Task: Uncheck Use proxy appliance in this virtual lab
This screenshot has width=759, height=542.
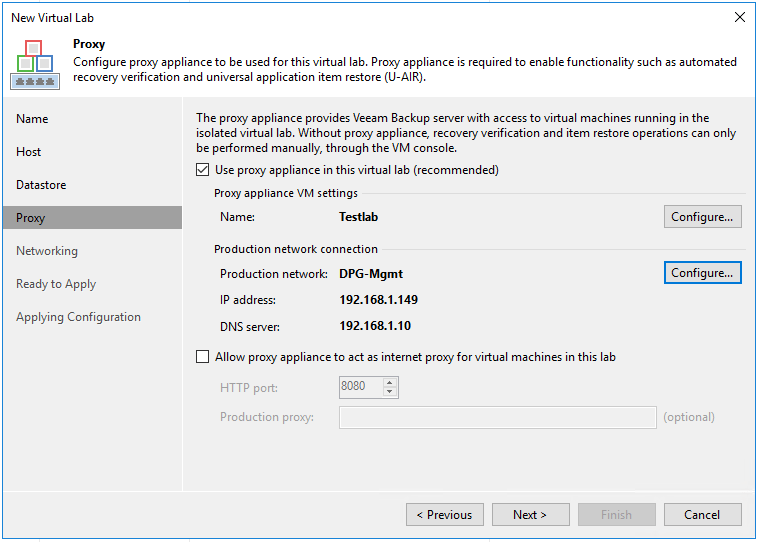Action: coord(204,170)
